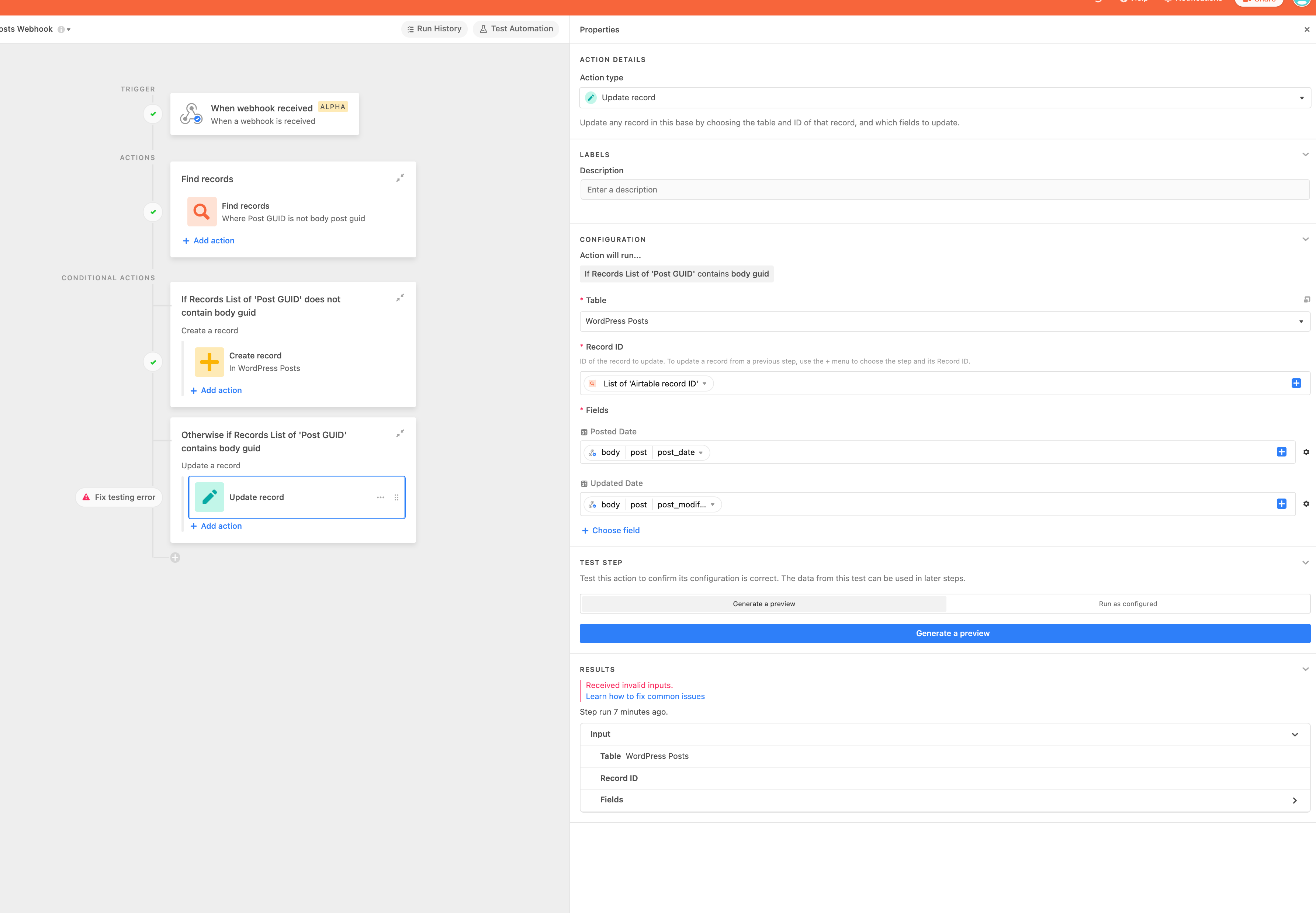The height and width of the screenshot is (913, 1316).
Task: Select the When webhook received trigger card
Action: point(264,114)
